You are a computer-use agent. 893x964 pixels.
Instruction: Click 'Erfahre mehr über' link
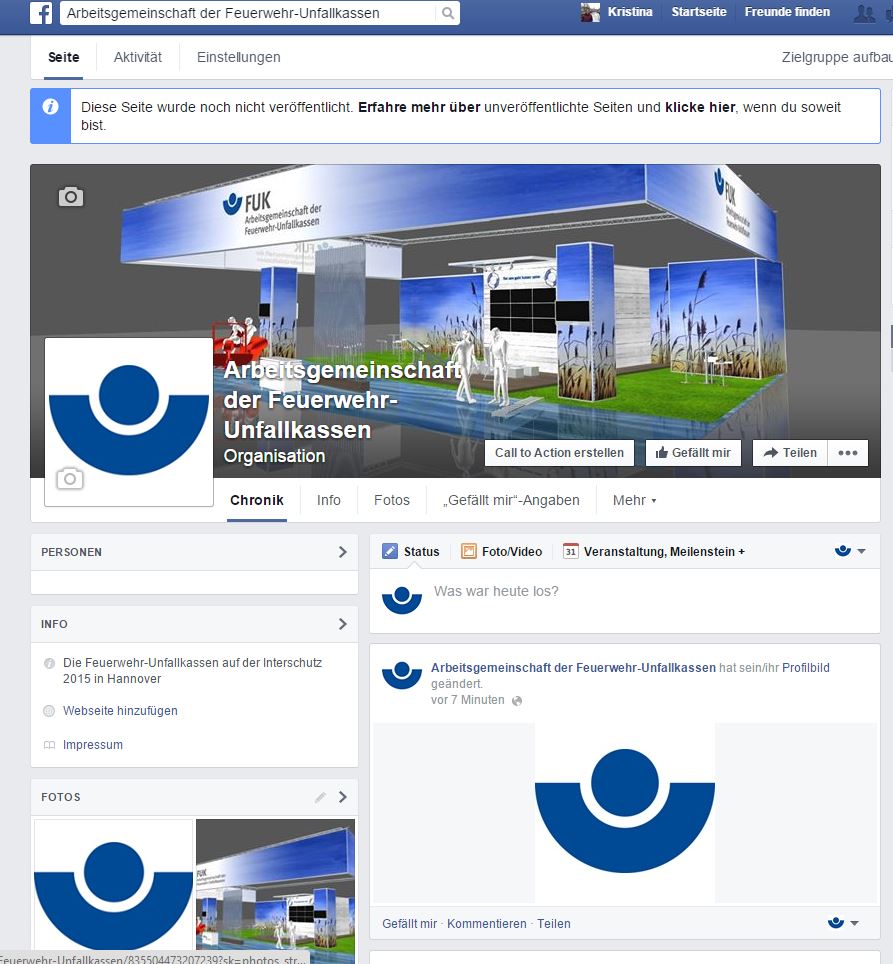pos(419,107)
